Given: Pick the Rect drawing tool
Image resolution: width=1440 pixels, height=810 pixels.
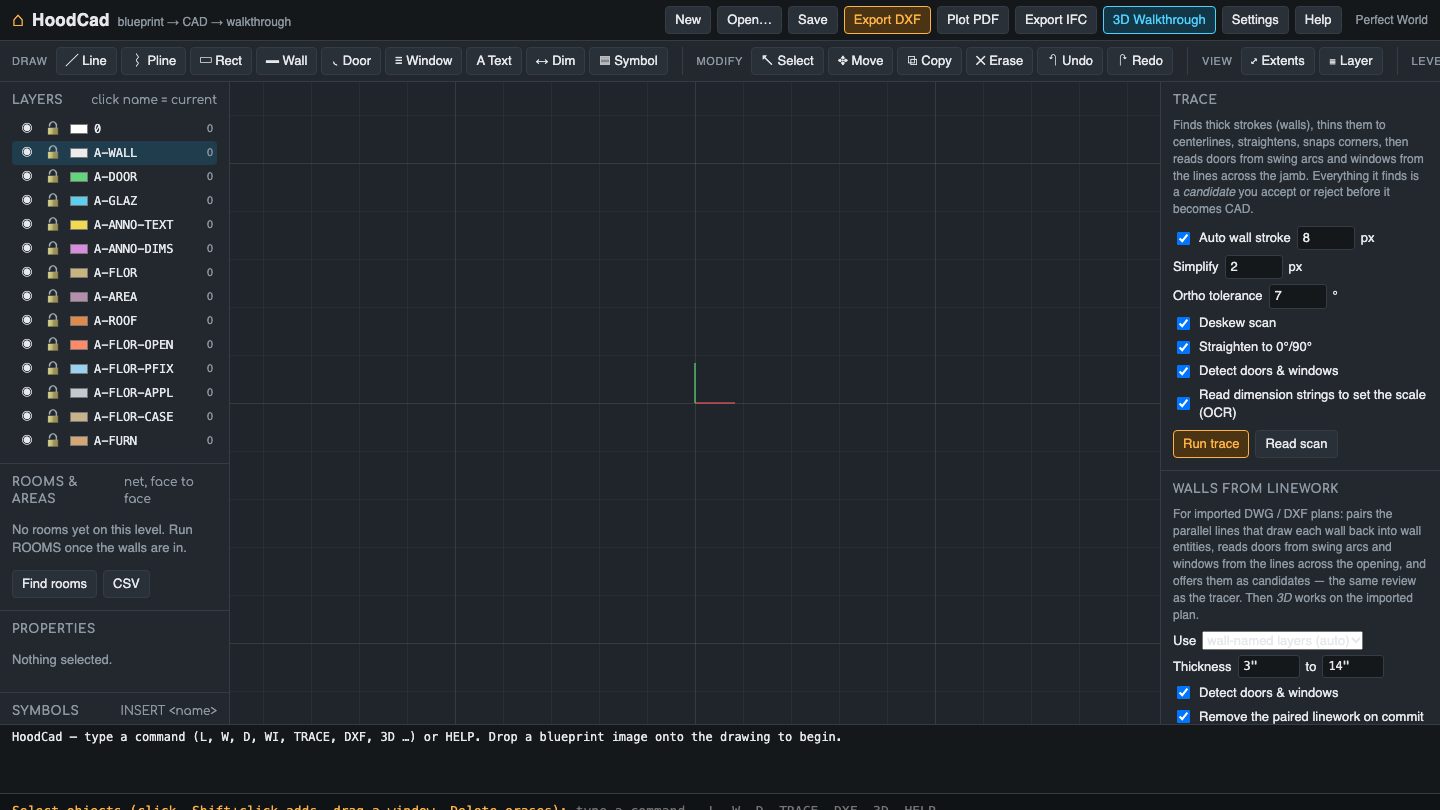Looking at the screenshot, I should (x=221, y=61).
